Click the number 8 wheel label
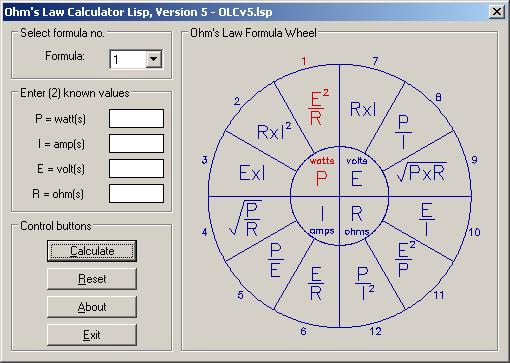Image resolution: width=510 pixels, height=363 pixels. click(438, 97)
